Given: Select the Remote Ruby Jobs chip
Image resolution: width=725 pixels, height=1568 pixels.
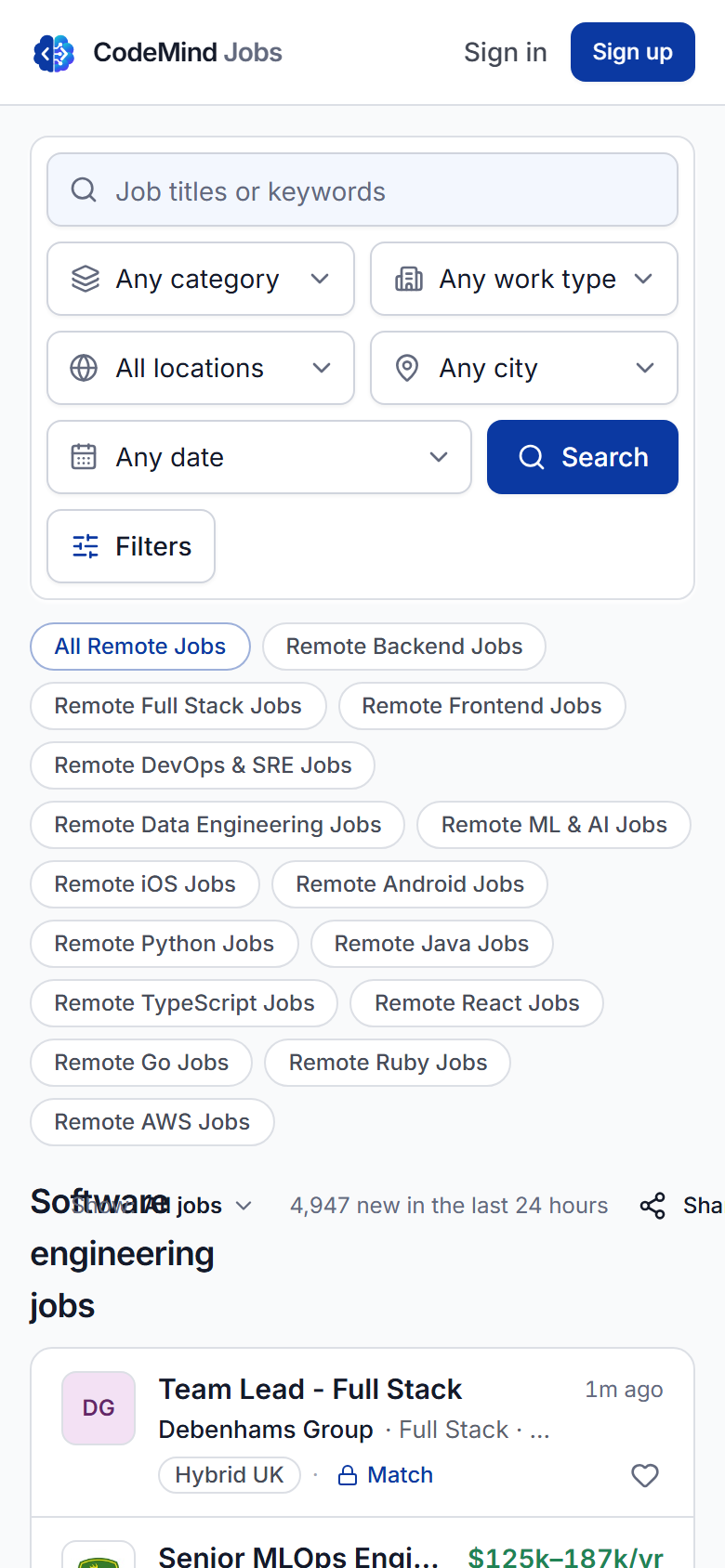Looking at the screenshot, I should (x=388, y=1063).
